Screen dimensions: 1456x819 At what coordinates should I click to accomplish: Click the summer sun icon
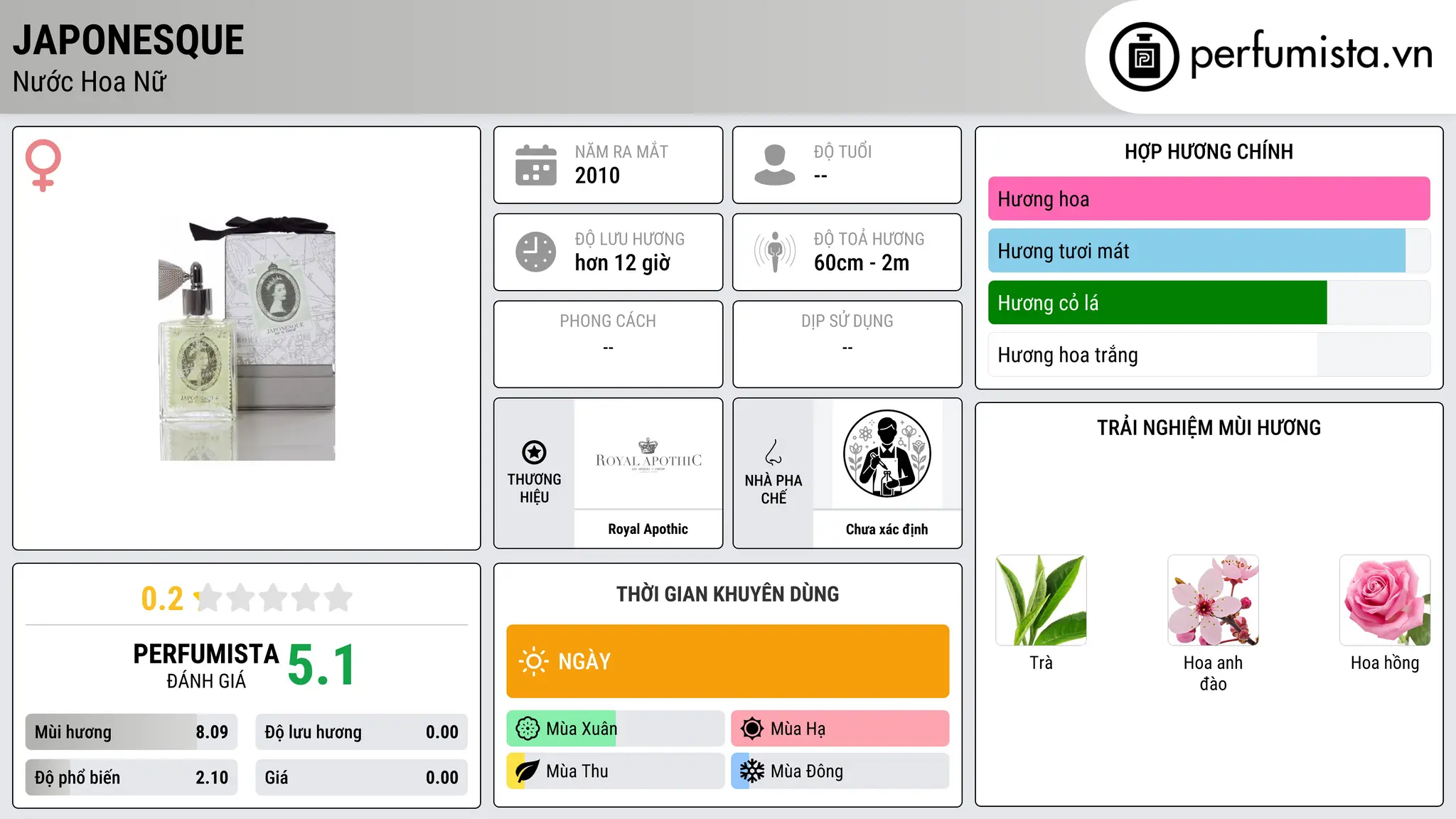pos(751,729)
